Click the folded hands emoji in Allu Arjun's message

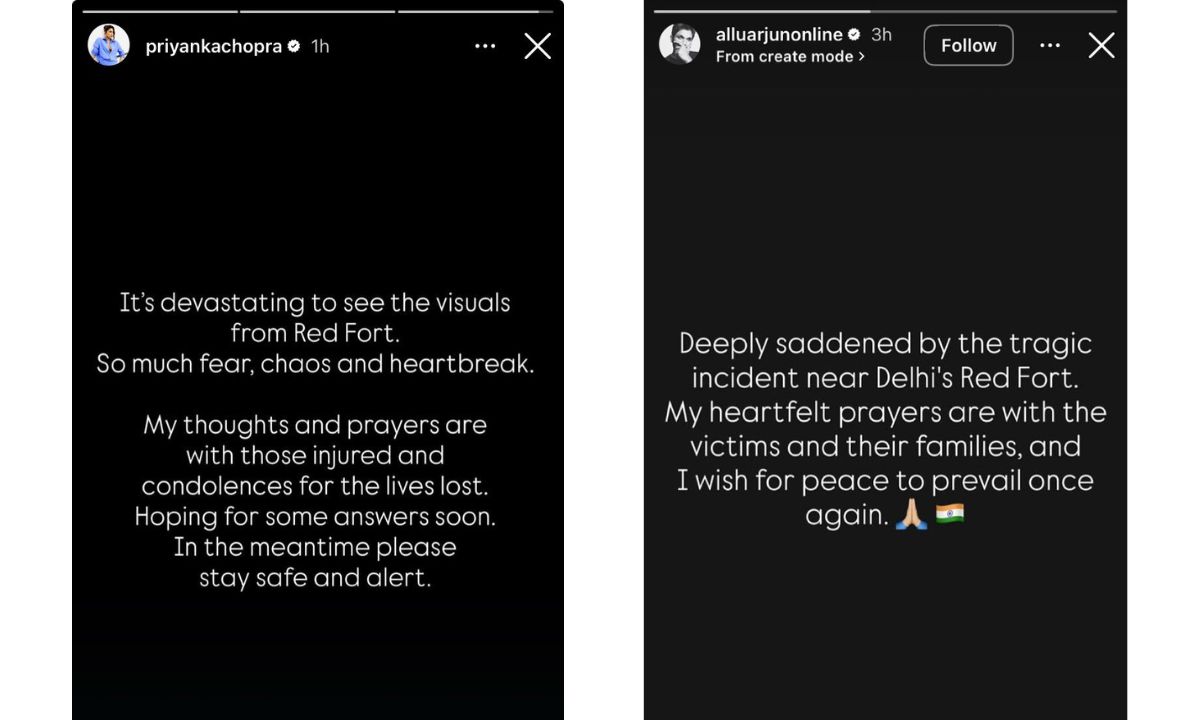point(911,515)
